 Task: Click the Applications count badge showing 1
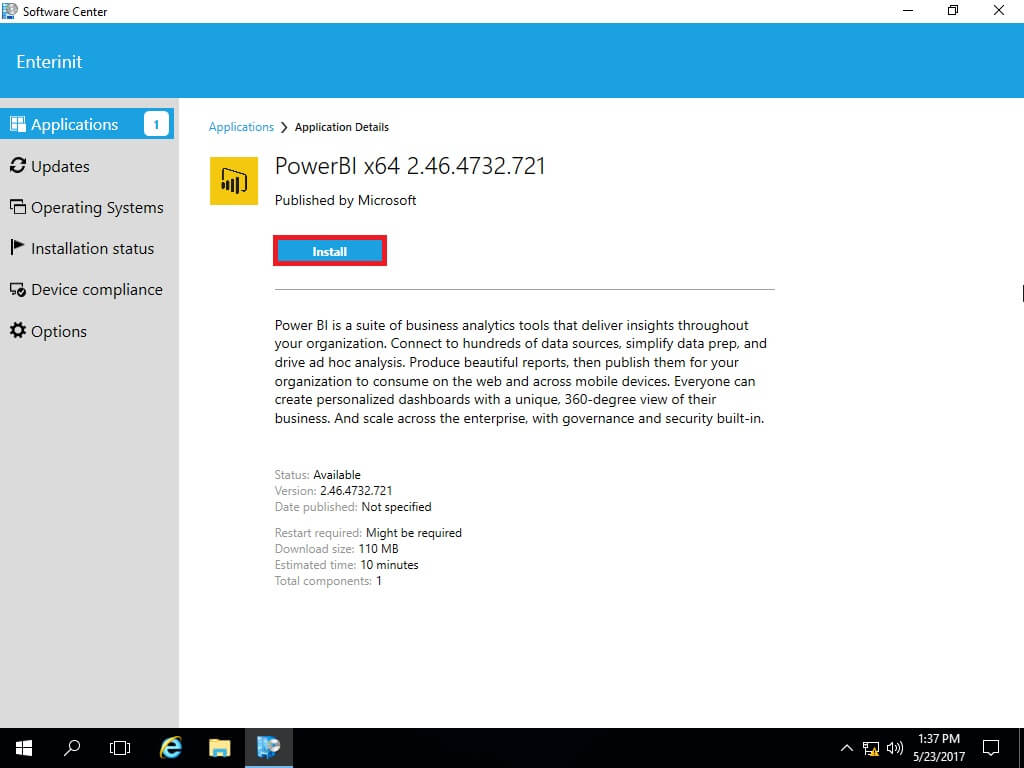156,124
